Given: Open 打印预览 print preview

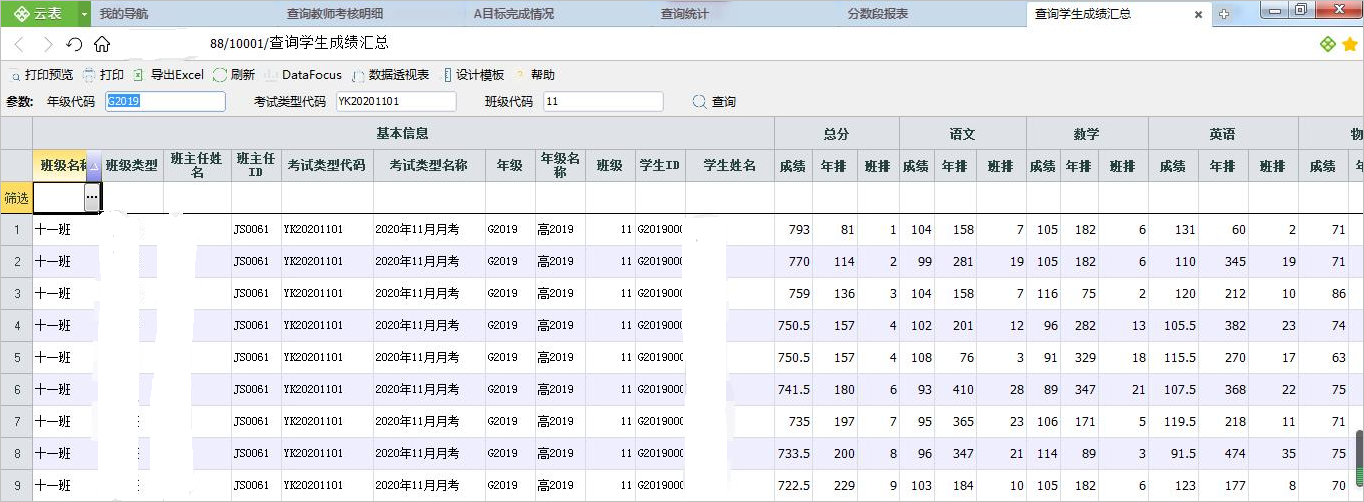Looking at the screenshot, I should (42, 75).
